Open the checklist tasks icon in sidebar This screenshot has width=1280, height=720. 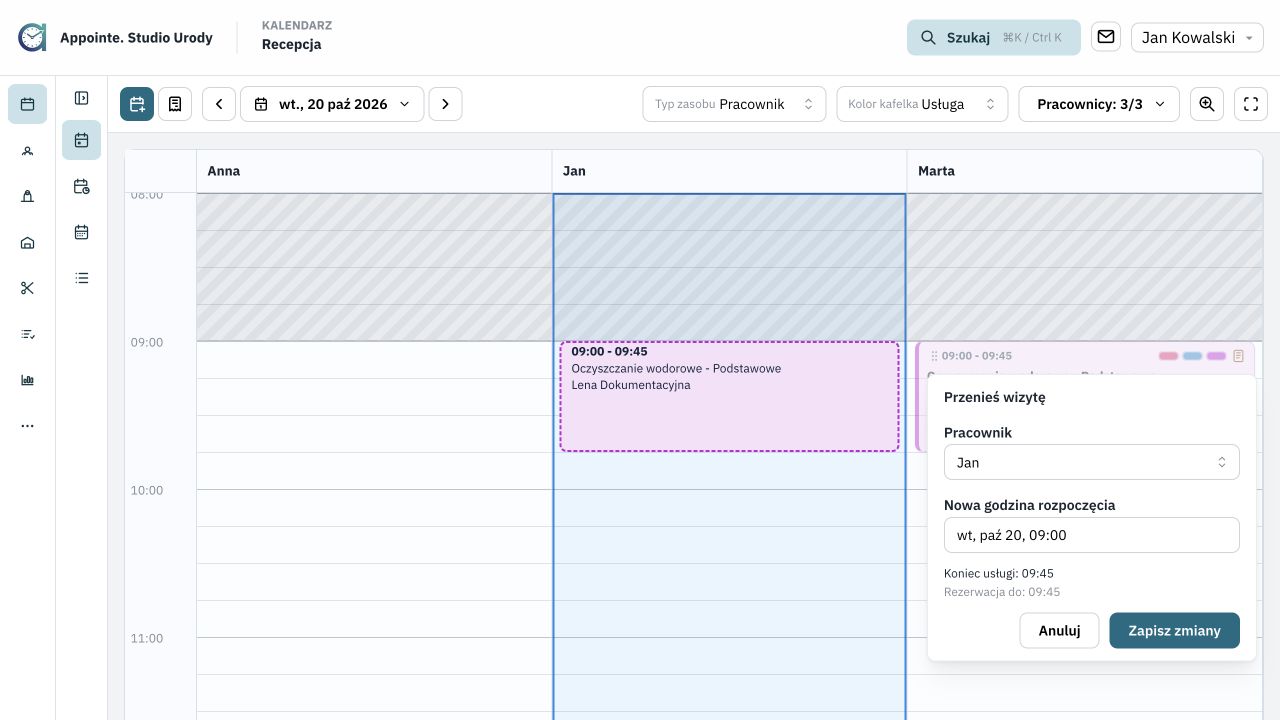[x=27, y=334]
